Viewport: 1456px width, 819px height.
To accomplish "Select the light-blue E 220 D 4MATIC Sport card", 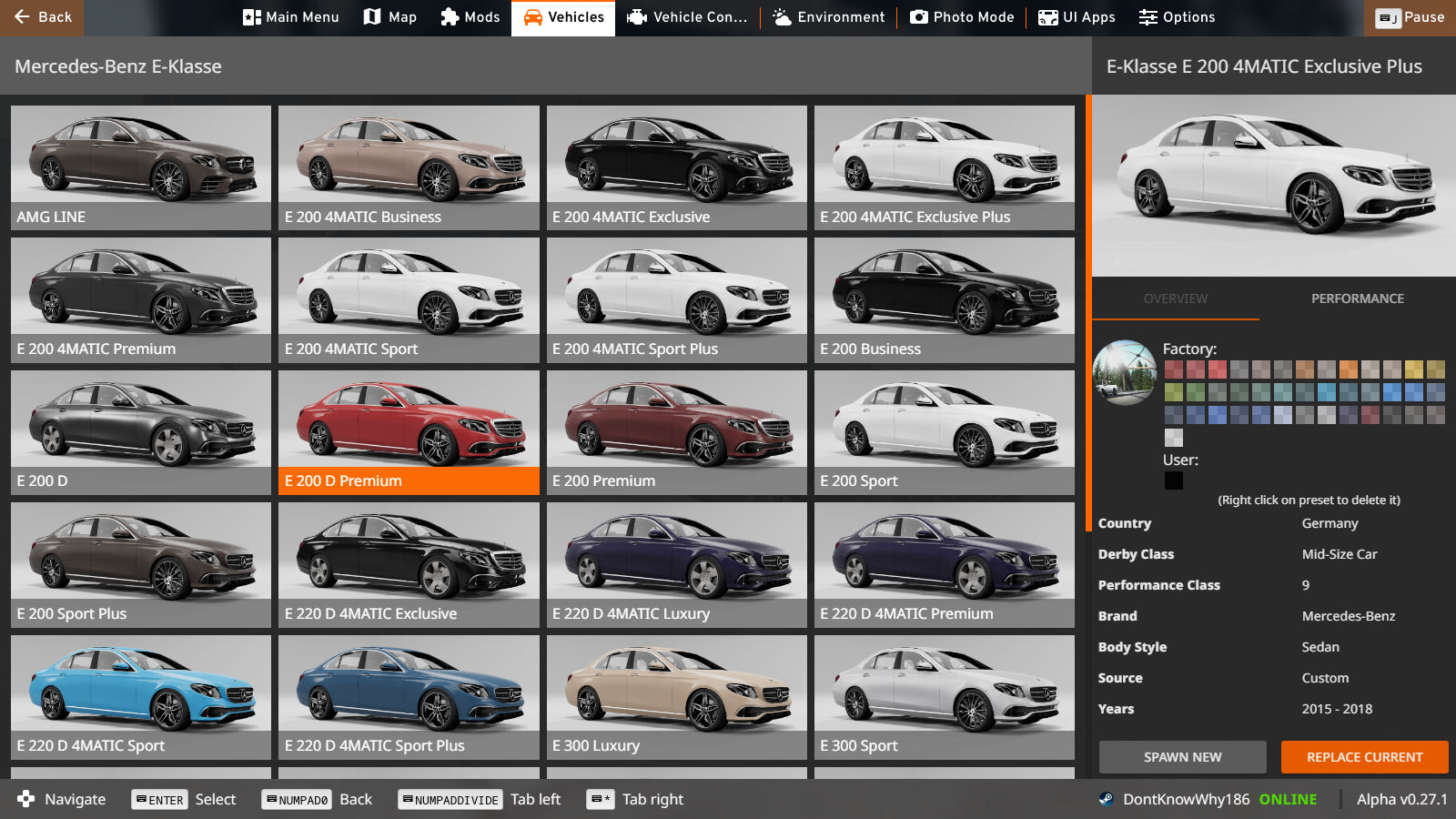I will point(141,697).
